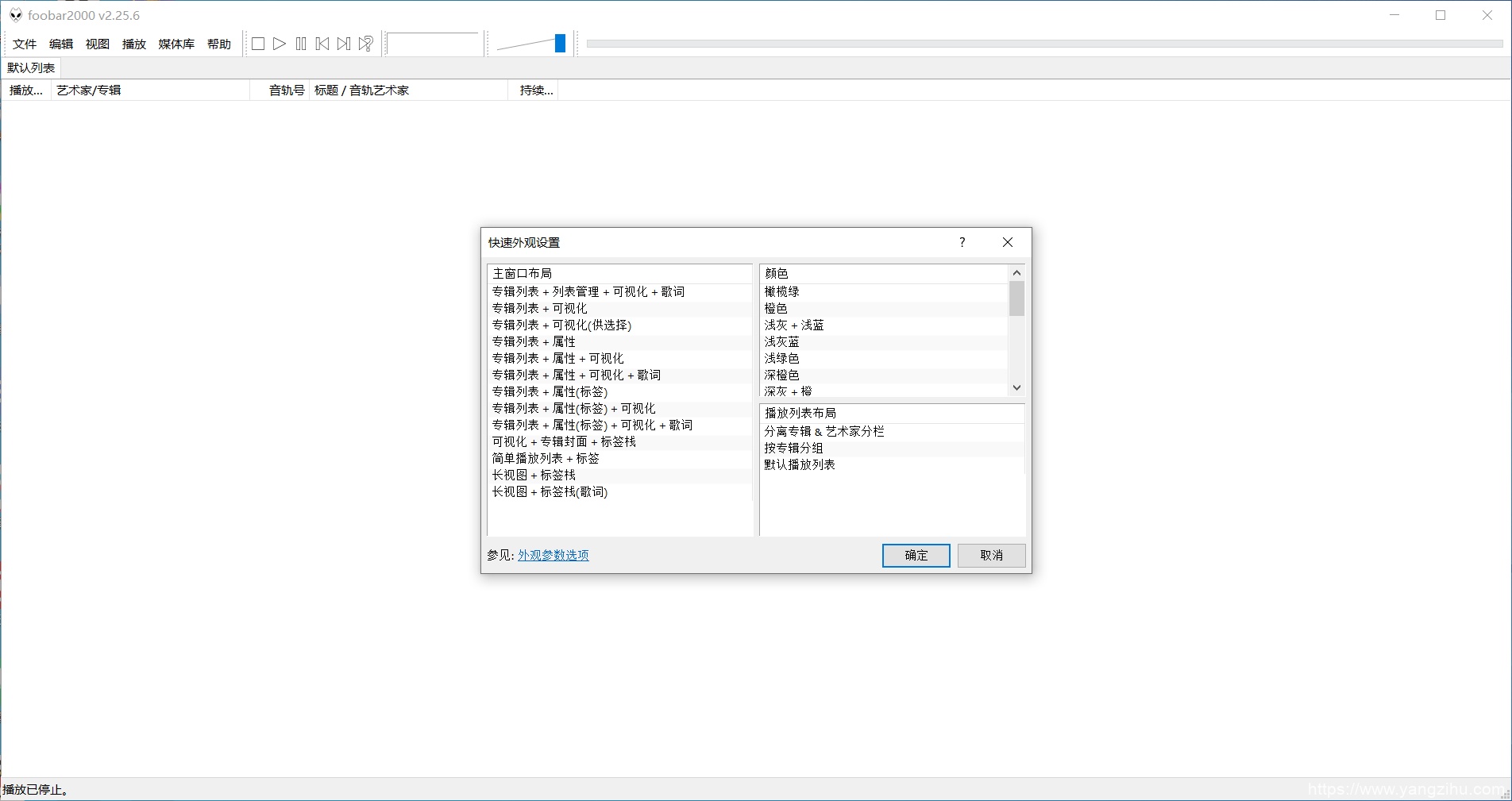Click the play random track icon
The height and width of the screenshot is (801, 1512).
coord(364,44)
